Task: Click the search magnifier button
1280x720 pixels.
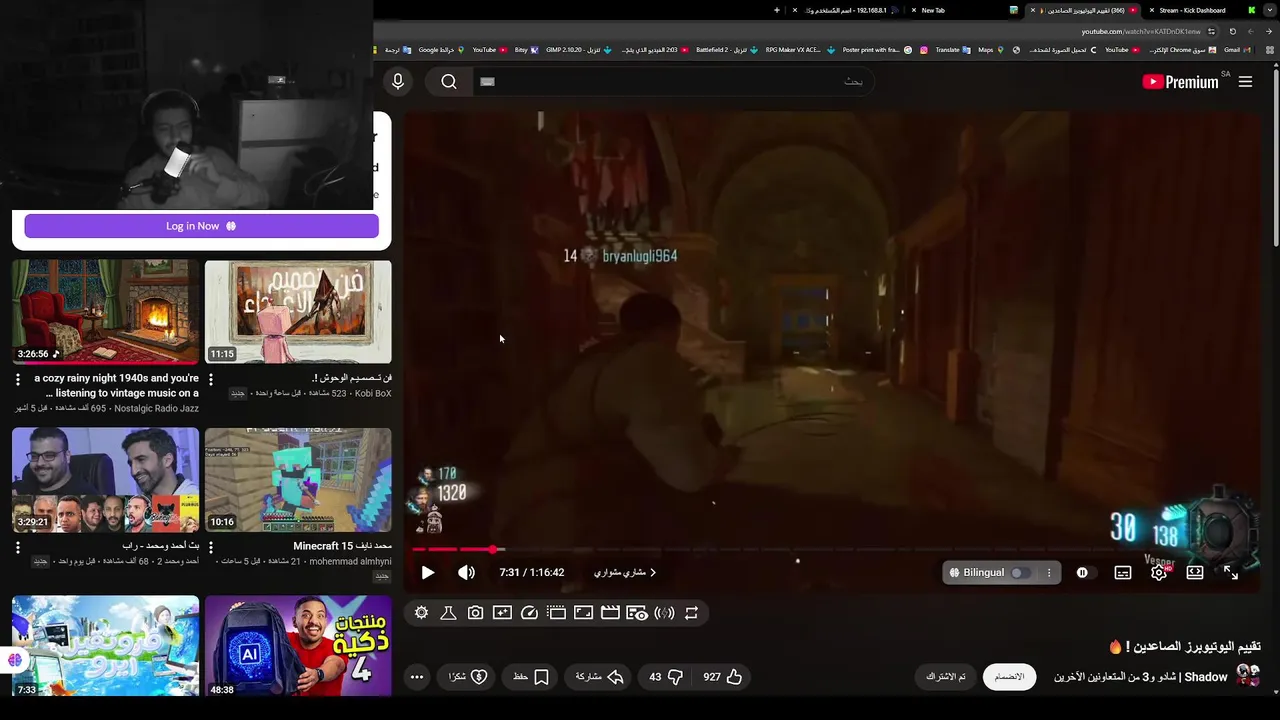Action: coord(449,82)
